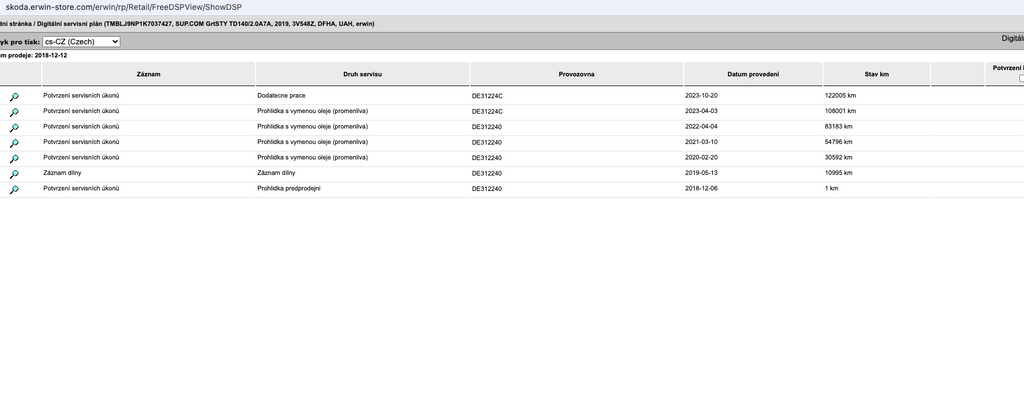Click the sale date 2018-12-12 text

click(50, 56)
